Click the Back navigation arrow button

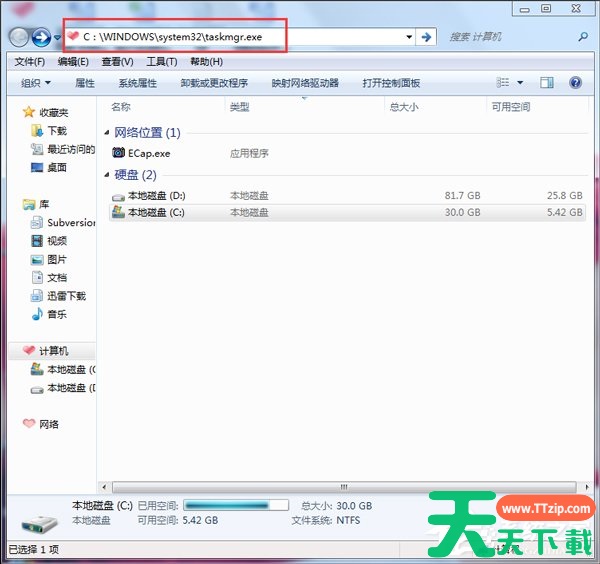(19, 37)
